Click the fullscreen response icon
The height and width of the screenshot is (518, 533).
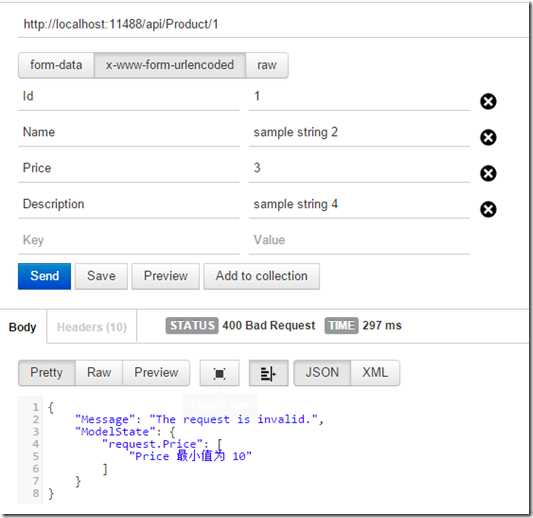click(220, 373)
